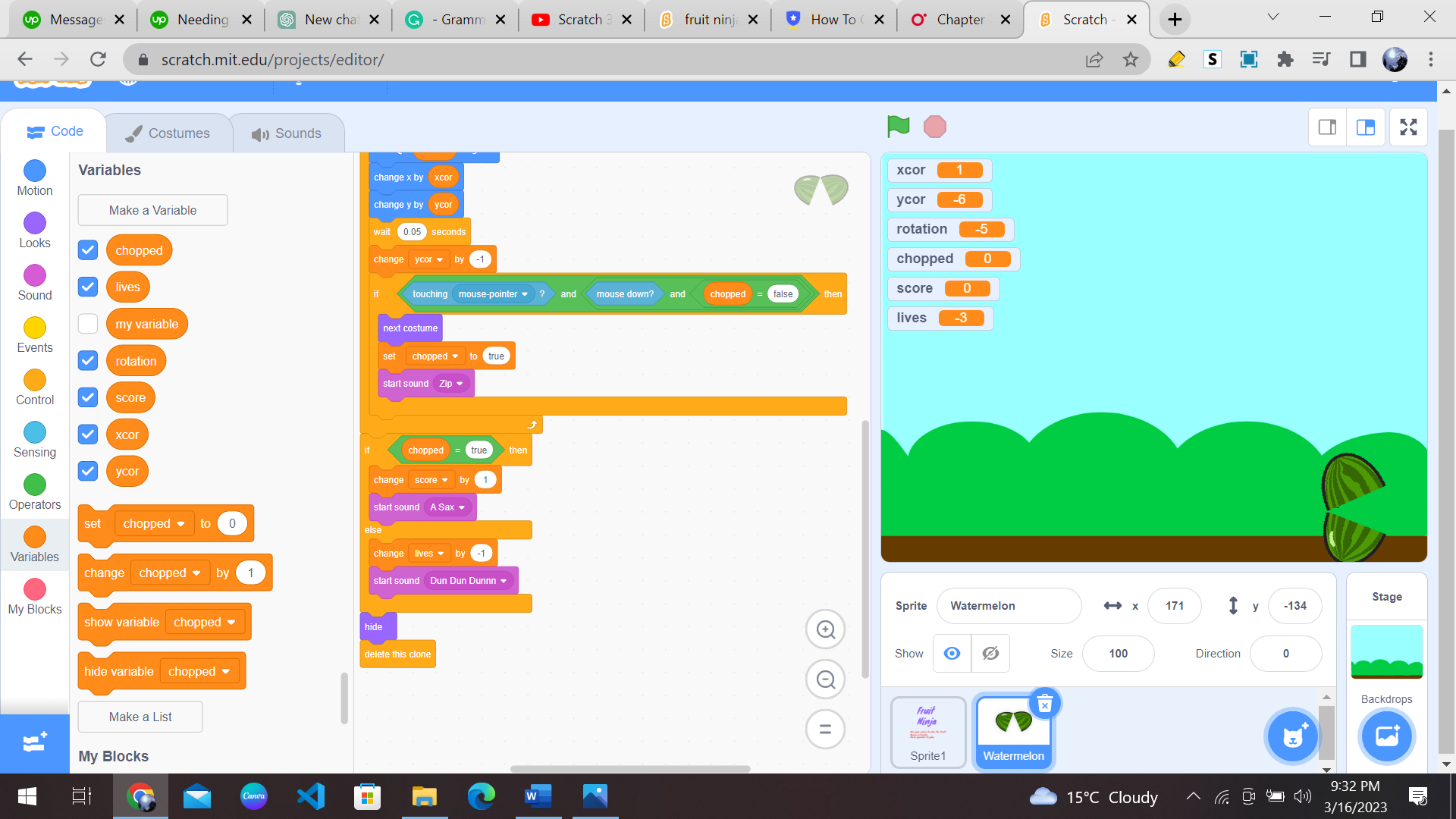
Task: Click the 'chopped' variable dropdown arrow
Action: pos(180,523)
